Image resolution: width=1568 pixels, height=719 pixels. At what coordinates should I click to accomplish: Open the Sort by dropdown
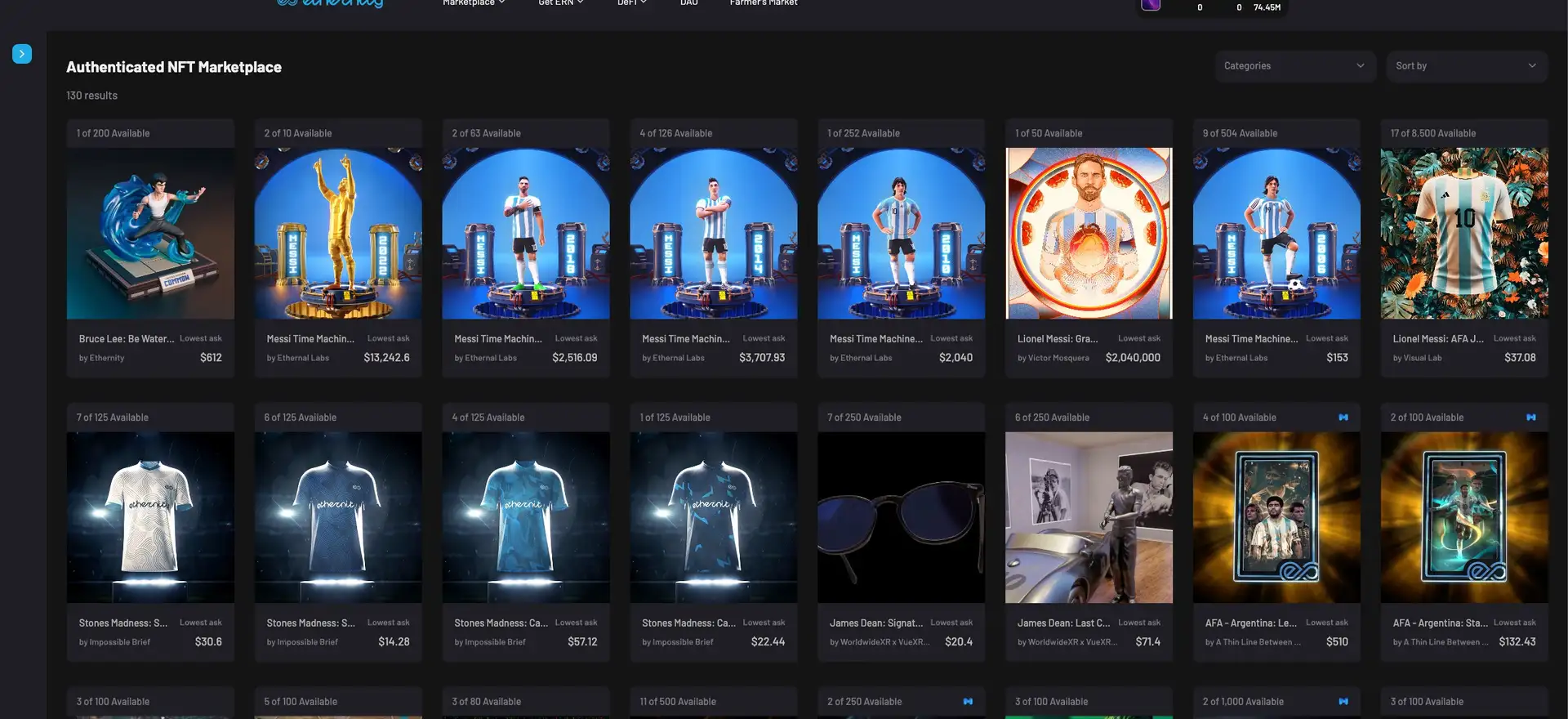[1466, 66]
